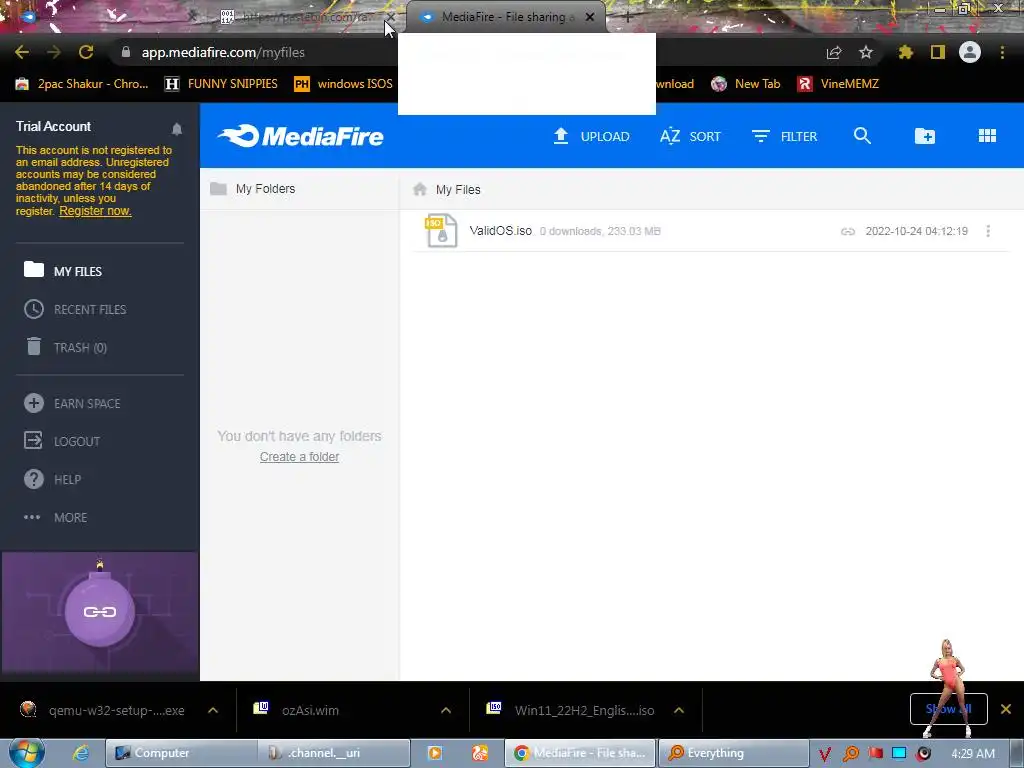This screenshot has width=1024, height=768.
Task: Select the ValidOS.iso file name
Action: (x=500, y=231)
